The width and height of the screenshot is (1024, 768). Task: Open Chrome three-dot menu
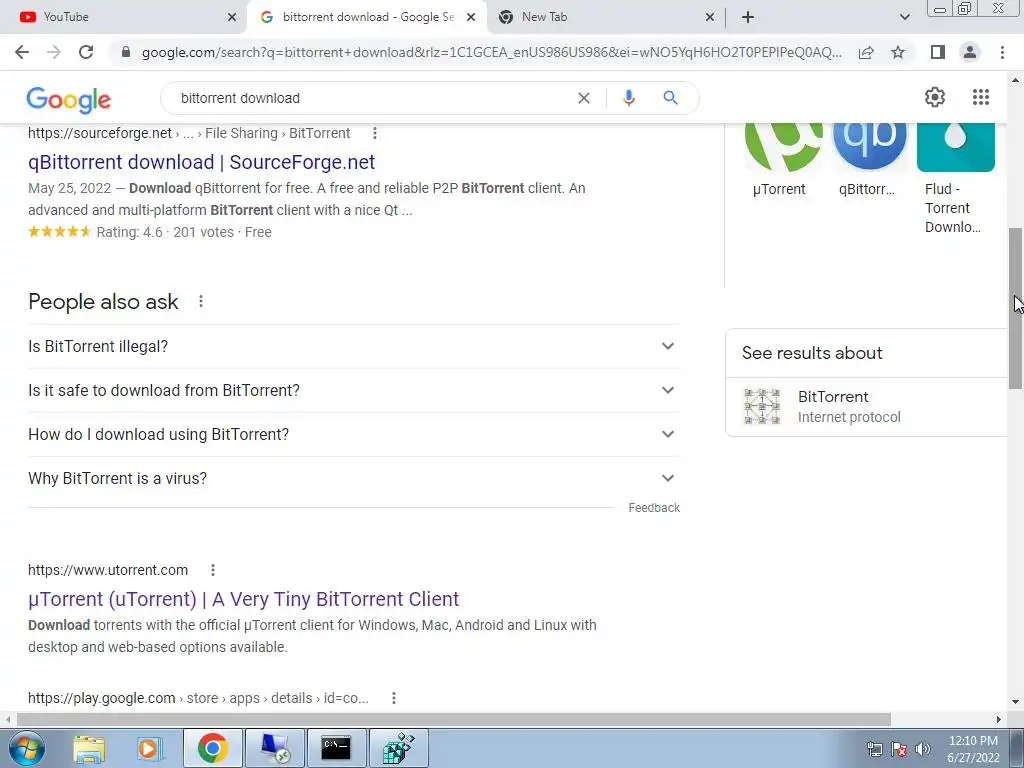1002,52
